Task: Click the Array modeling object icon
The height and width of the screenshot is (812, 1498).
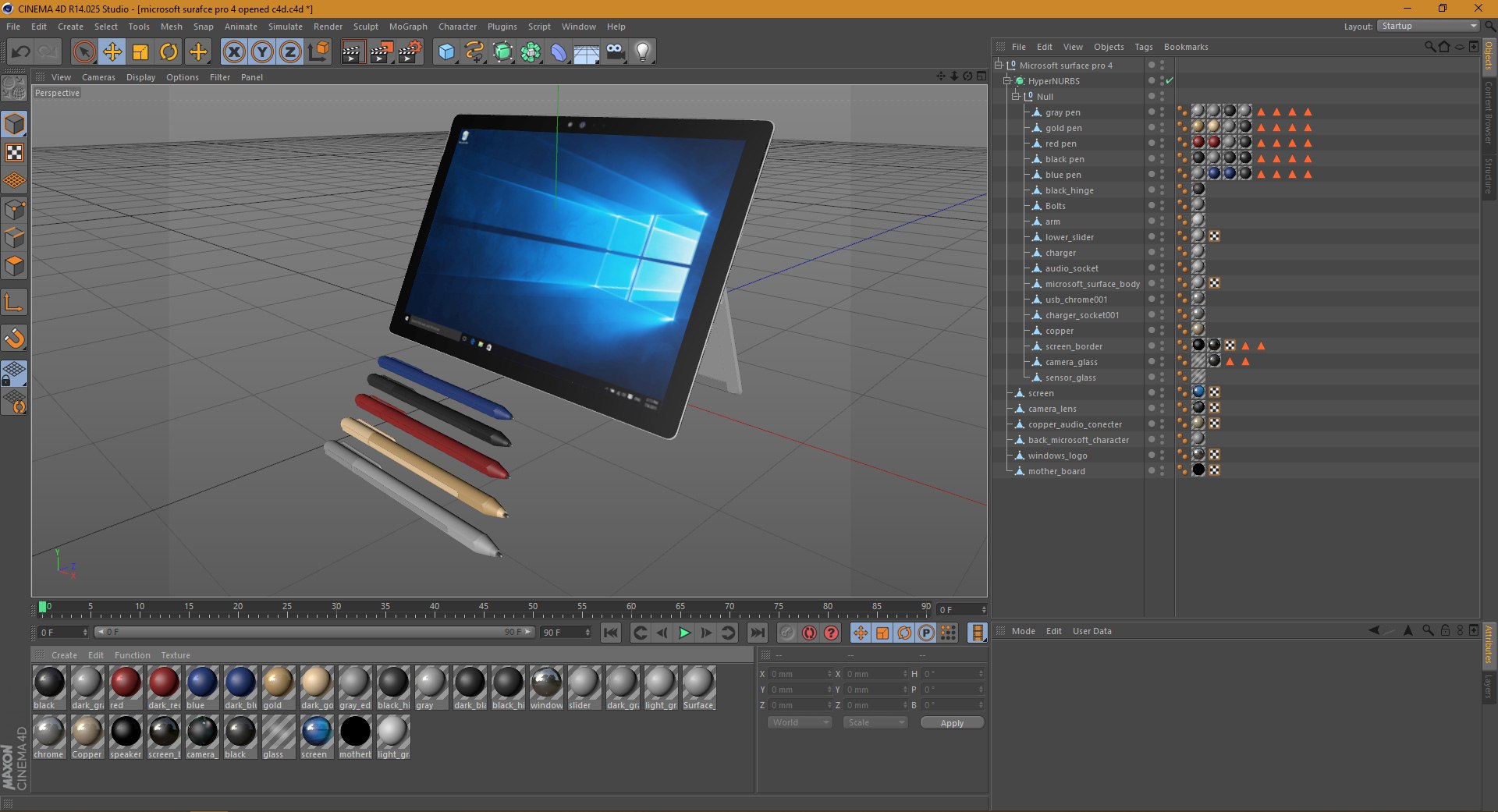Action: click(531, 52)
